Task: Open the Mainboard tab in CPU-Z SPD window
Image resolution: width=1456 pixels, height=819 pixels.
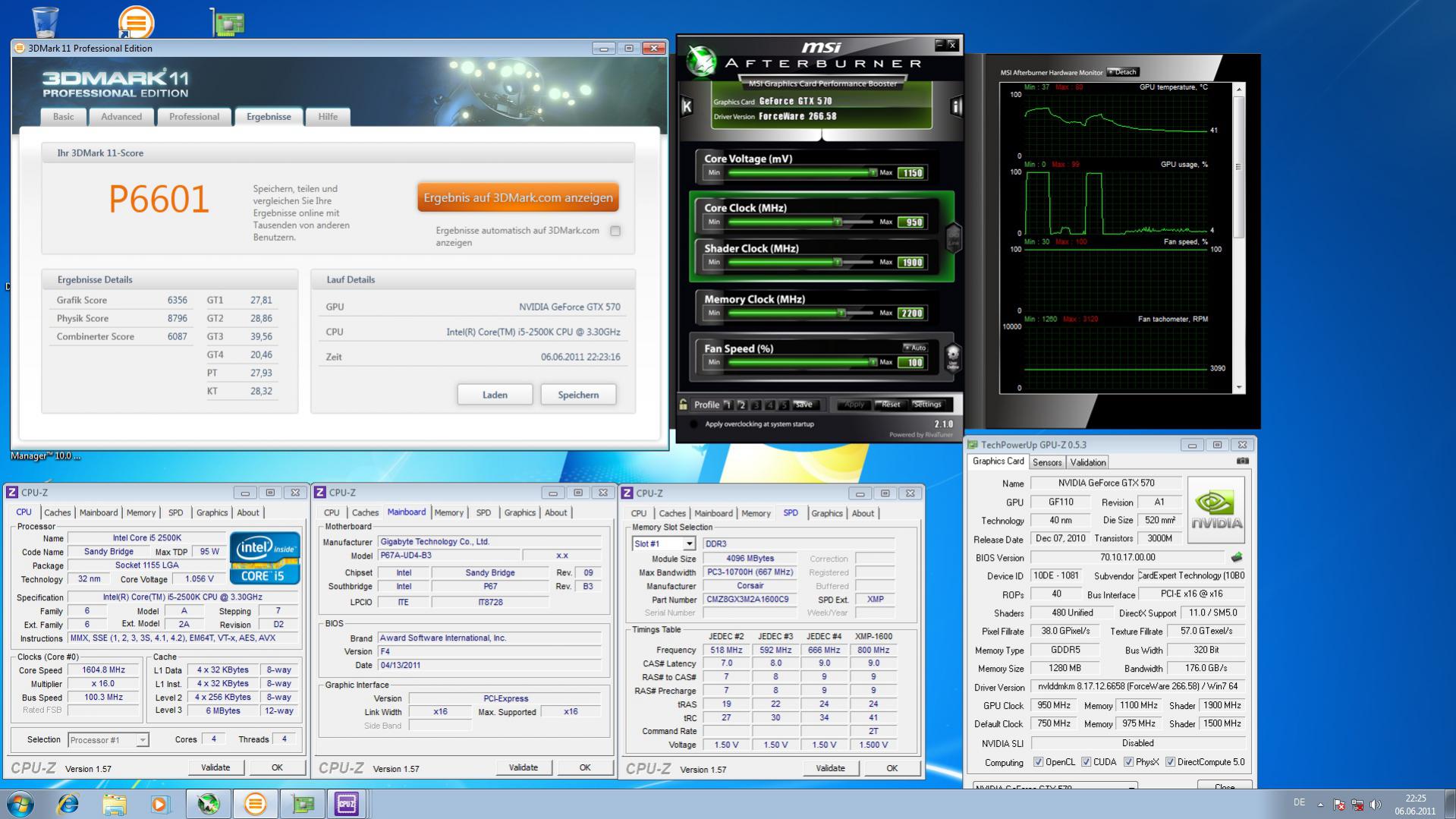Action: click(x=713, y=514)
